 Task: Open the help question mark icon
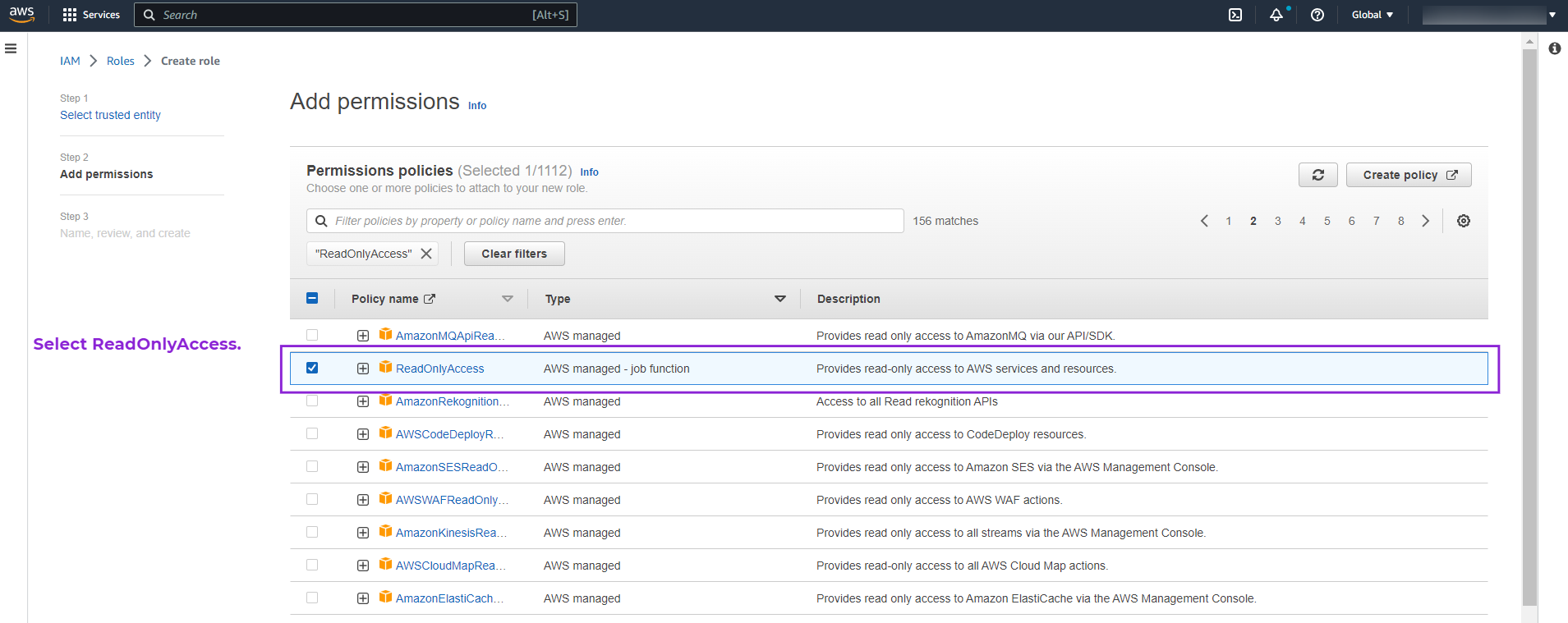(x=1317, y=15)
